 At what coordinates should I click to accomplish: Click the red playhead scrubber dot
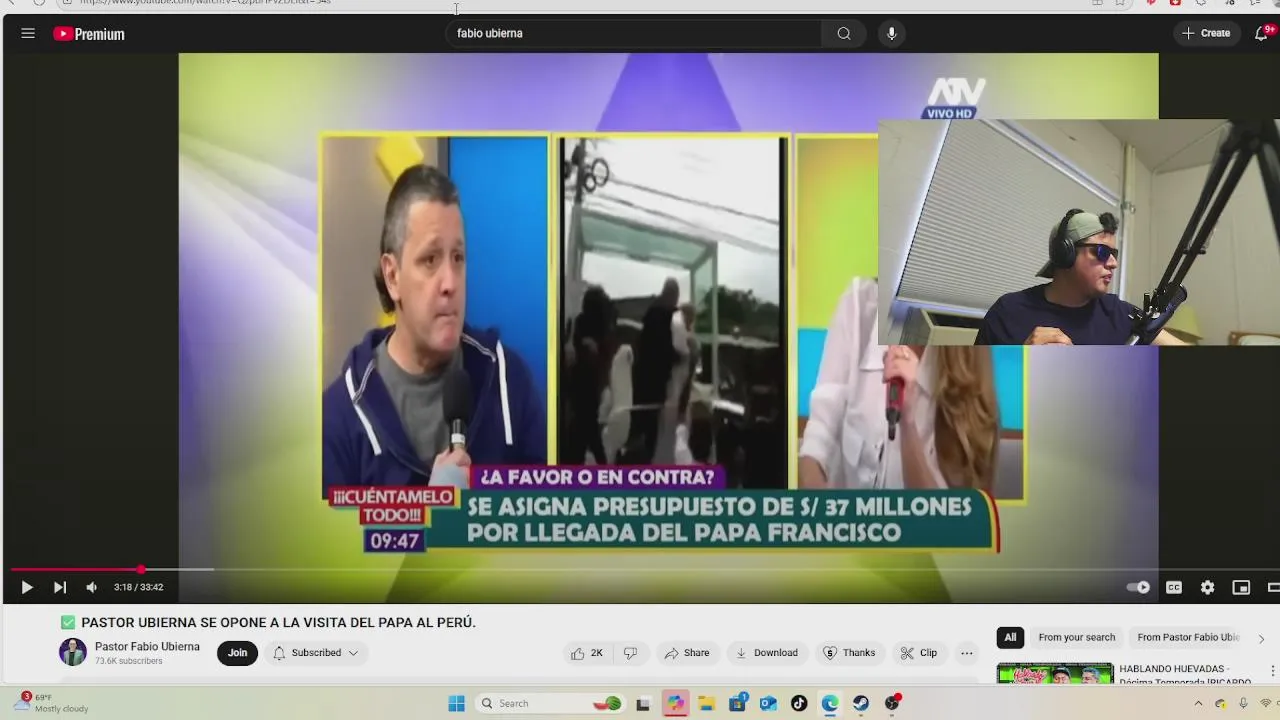point(141,569)
